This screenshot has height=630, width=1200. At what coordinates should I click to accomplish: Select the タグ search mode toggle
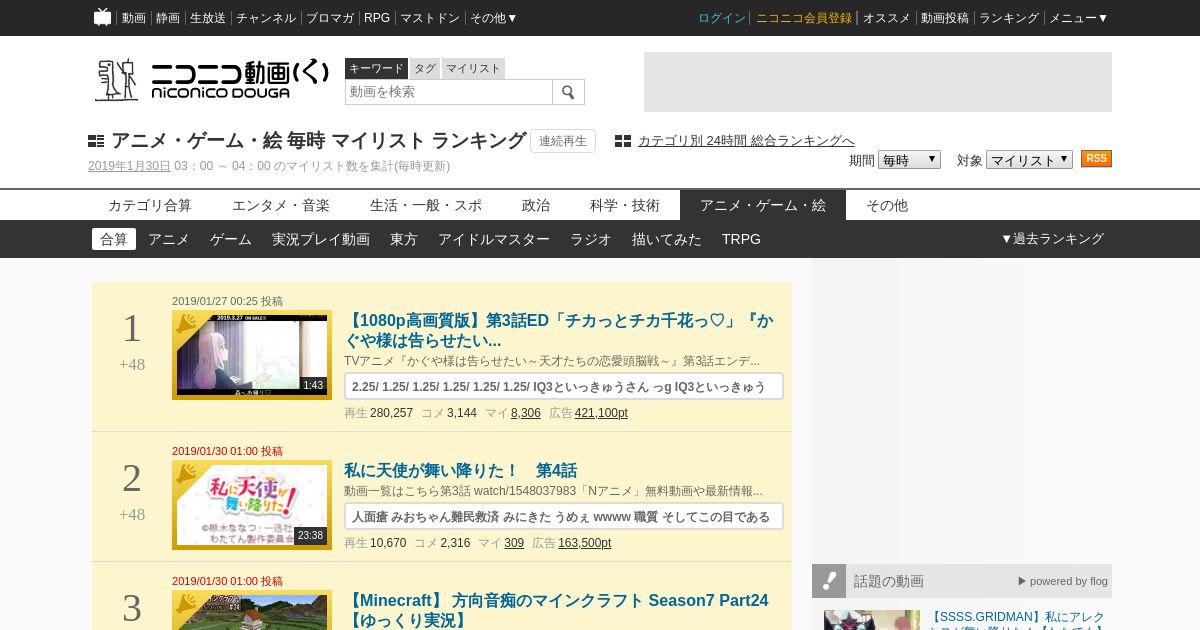tap(425, 68)
